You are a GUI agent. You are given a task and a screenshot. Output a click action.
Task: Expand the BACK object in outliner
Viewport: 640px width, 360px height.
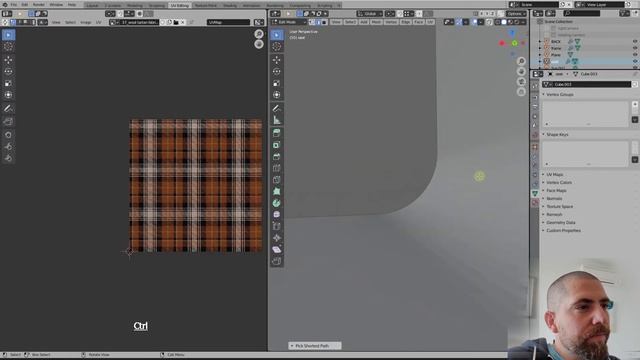[540, 41]
